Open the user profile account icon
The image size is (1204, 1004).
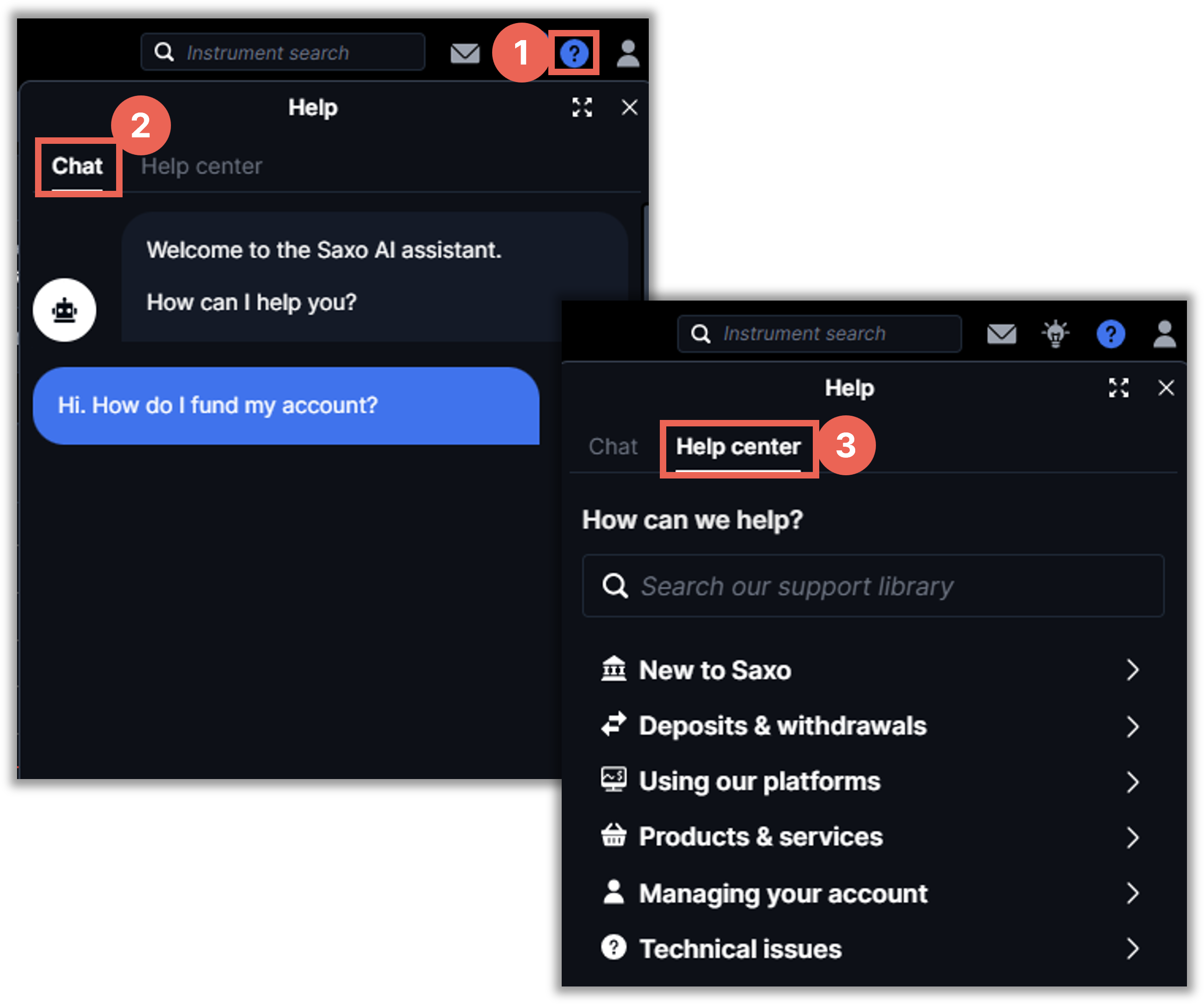tap(628, 53)
